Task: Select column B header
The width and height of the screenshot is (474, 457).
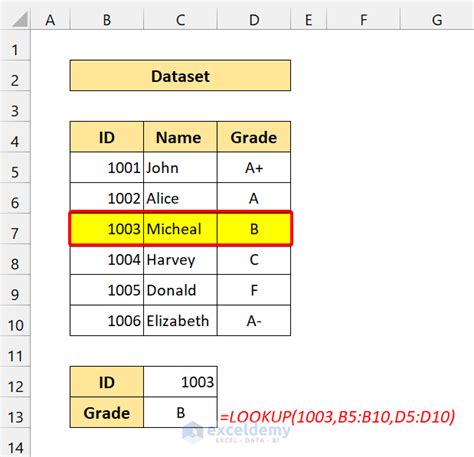Action: (x=107, y=20)
